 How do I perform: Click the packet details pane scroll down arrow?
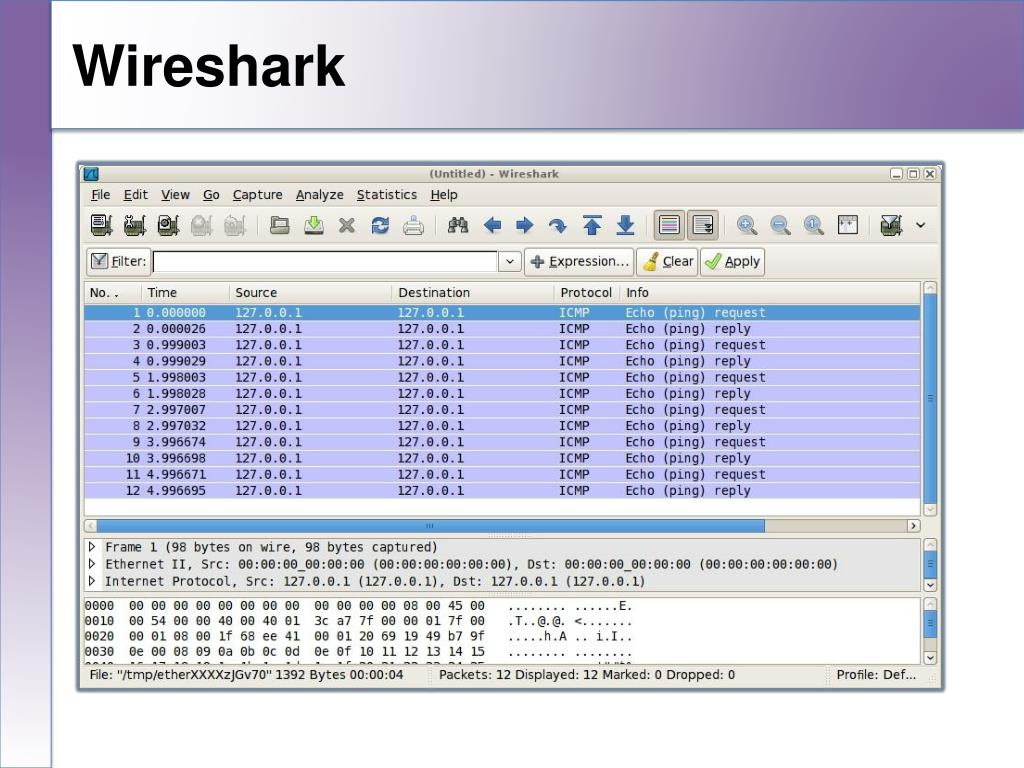(x=931, y=585)
